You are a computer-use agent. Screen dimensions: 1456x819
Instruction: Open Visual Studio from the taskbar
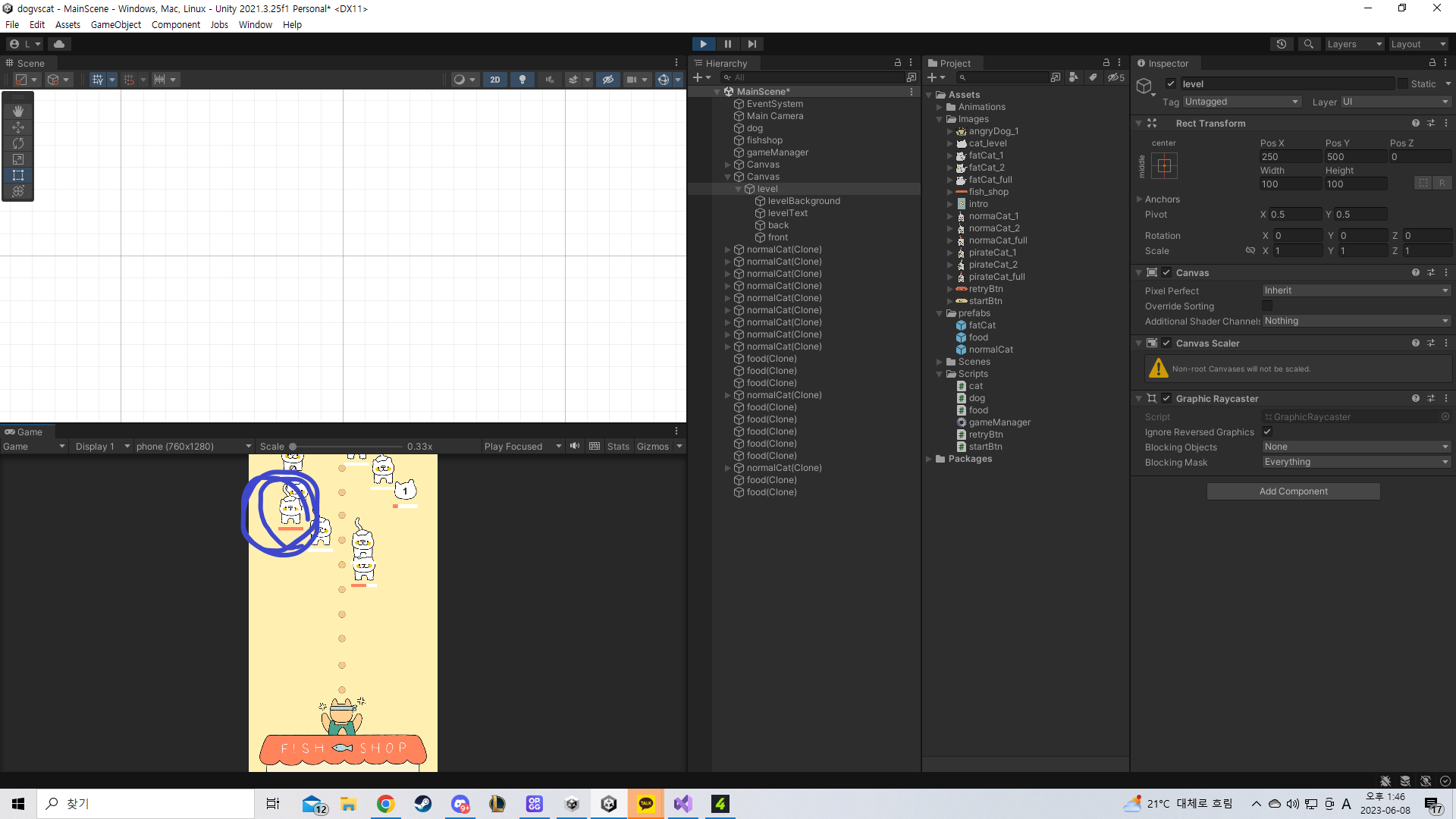tap(683, 804)
